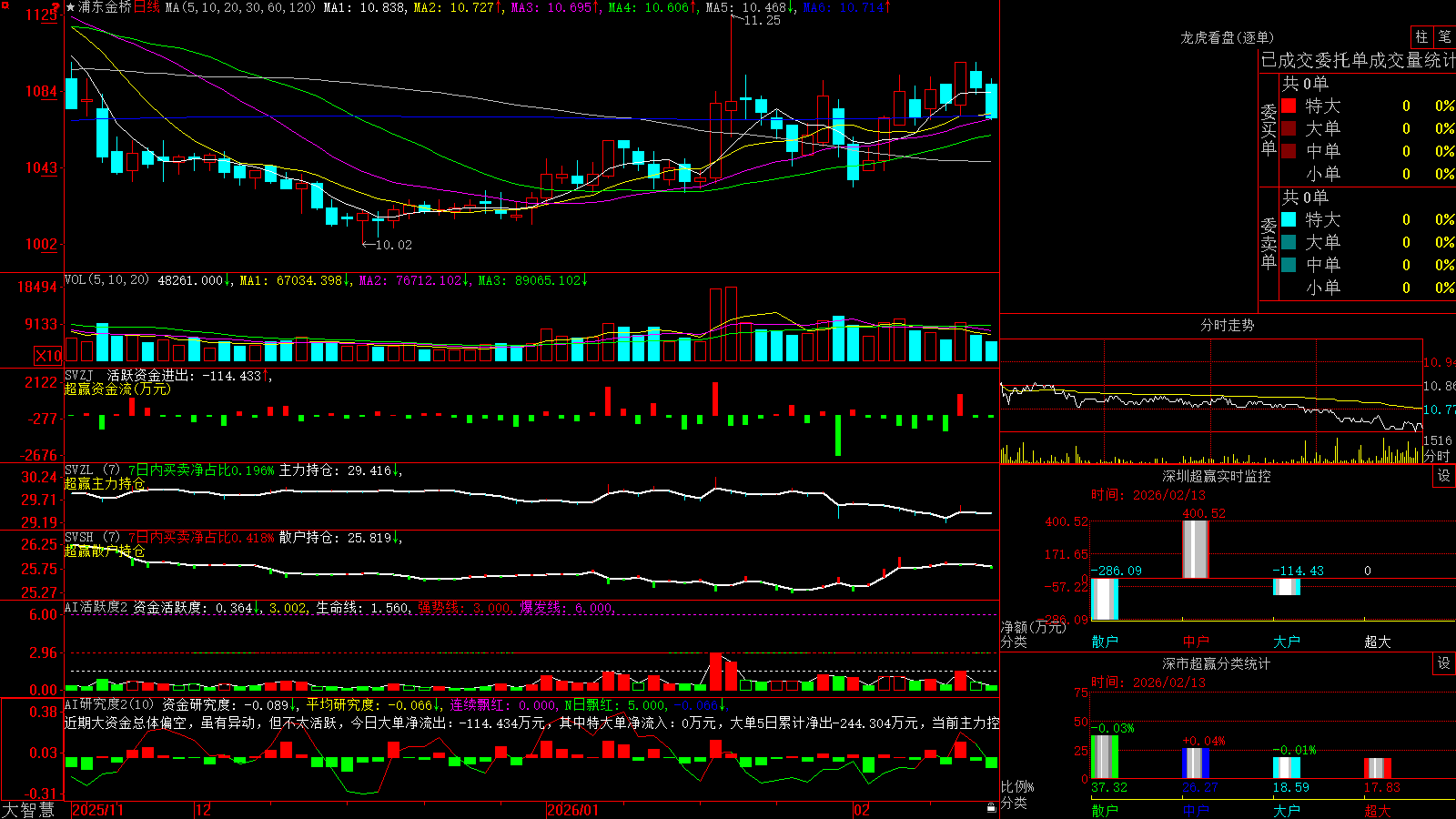Click the 平均研究度: -0.066 value
Viewport: 1456px width, 819px height.
click(369, 705)
